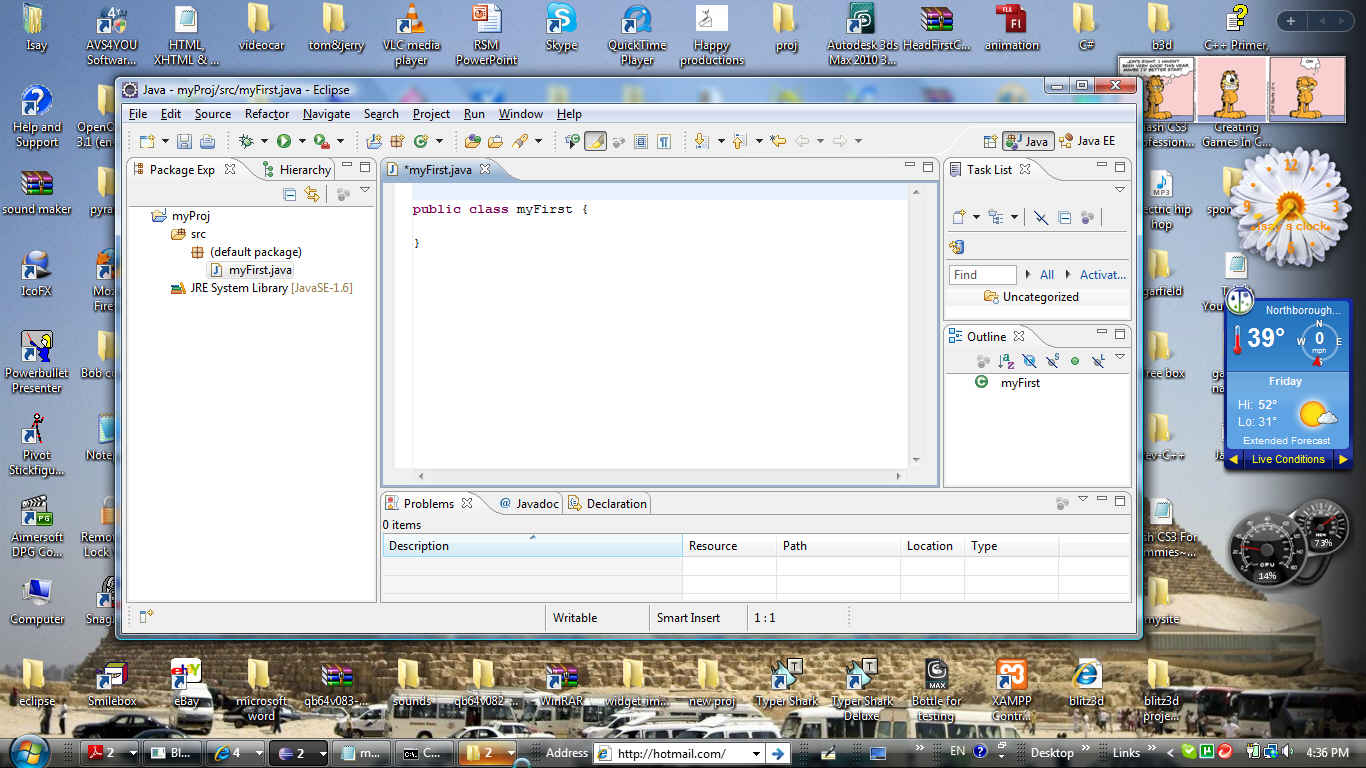Open the Run dropdown arrow

pyautogui.click(x=302, y=141)
